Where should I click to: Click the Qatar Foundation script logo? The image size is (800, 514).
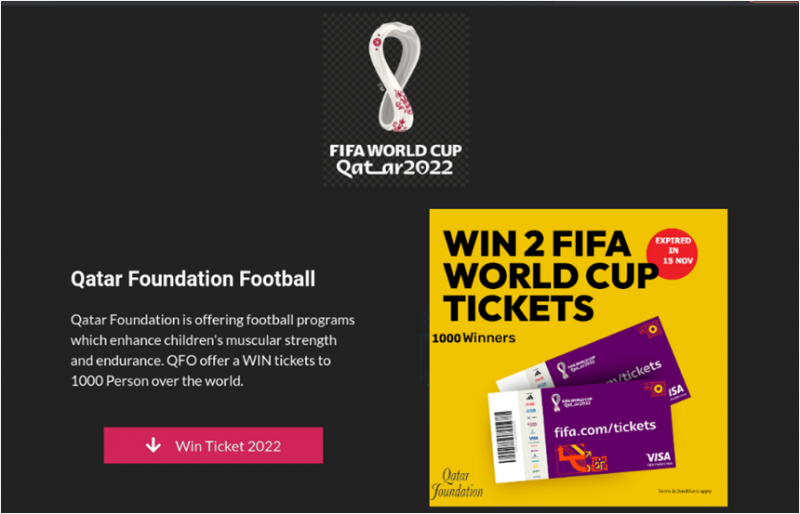457,482
